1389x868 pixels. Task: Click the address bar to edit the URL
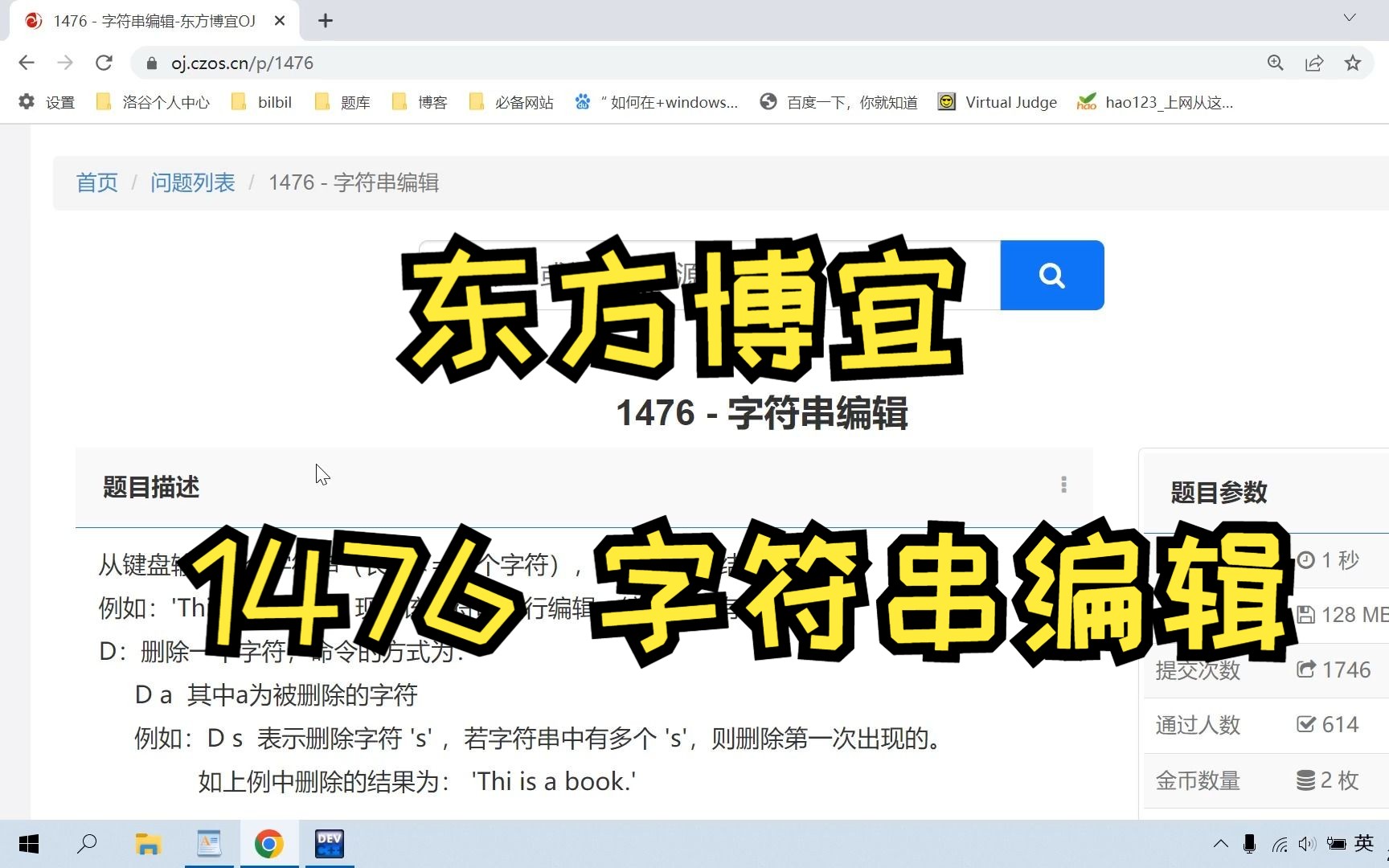pyautogui.click(x=563, y=63)
